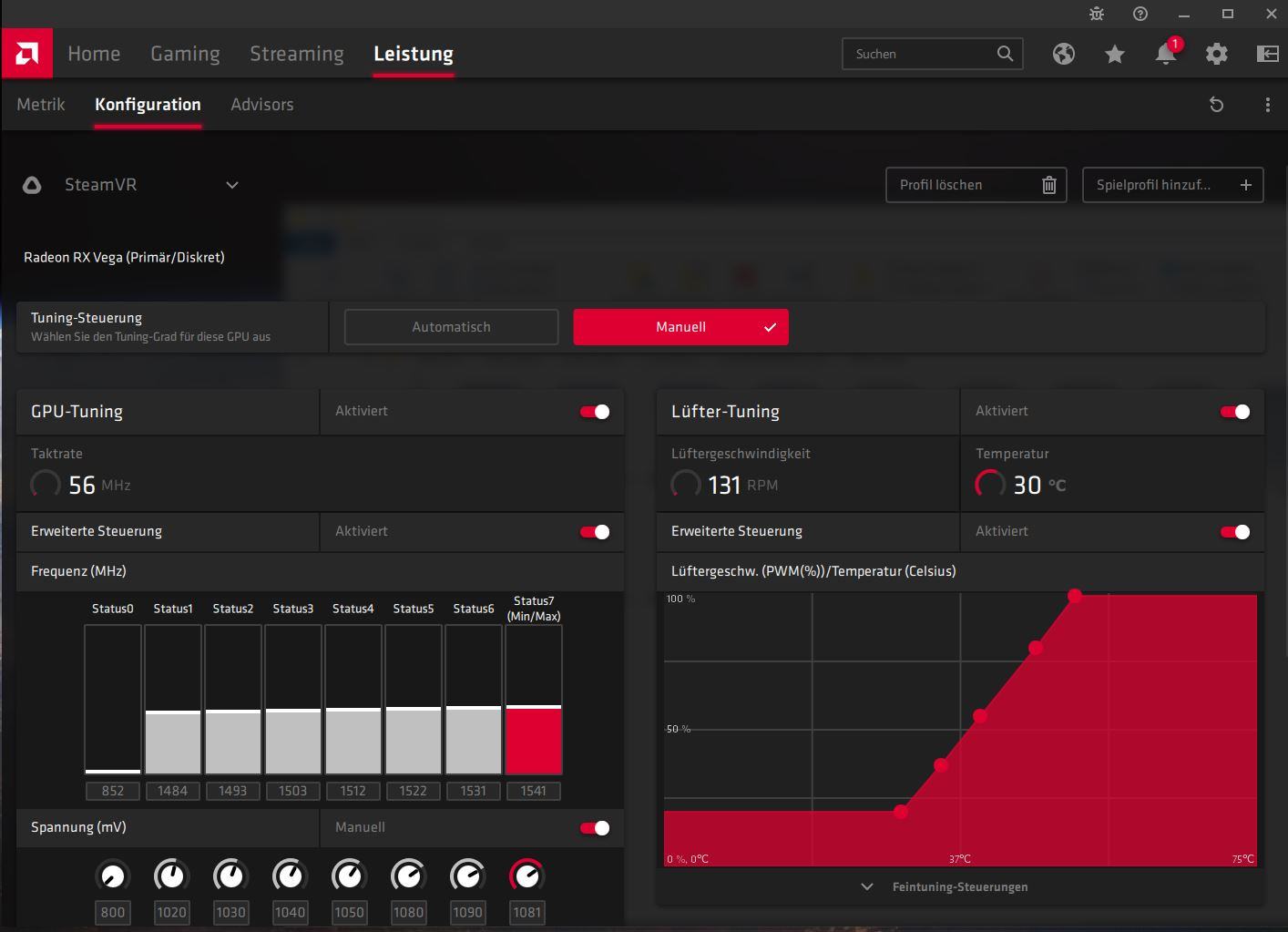Click the 1541 frequency value field
This screenshot has width=1288, height=932.
[x=534, y=791]
